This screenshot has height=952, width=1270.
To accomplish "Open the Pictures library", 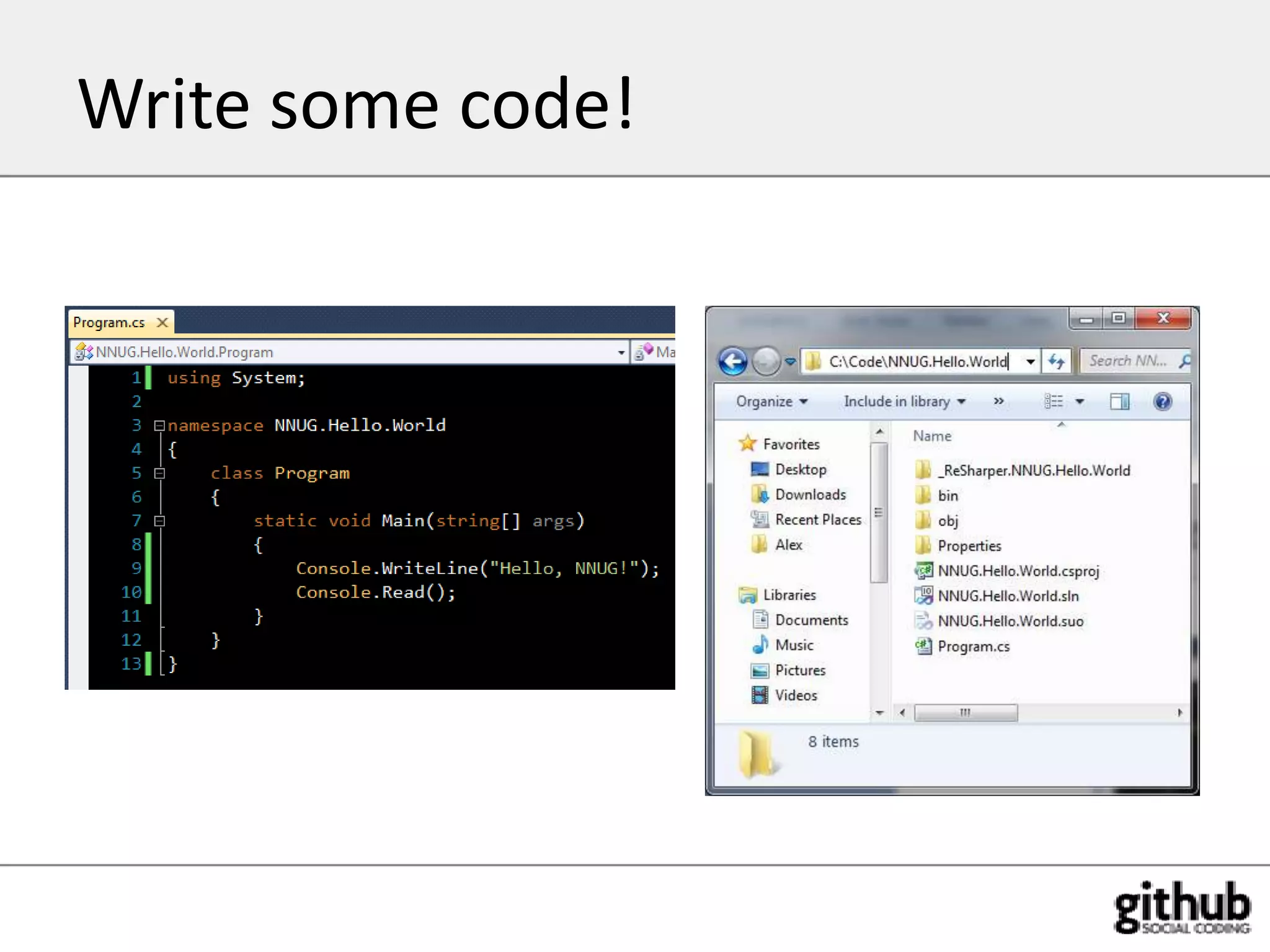I will [801, 670].
